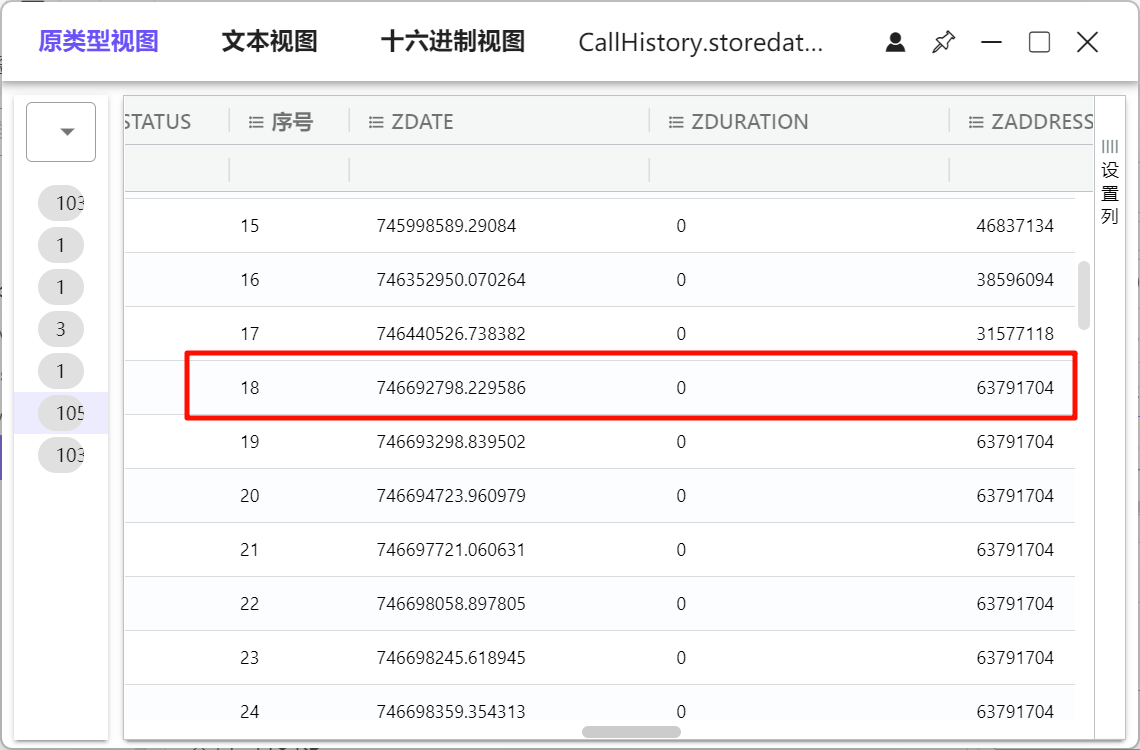
Task: Click the ZDATE filter input field
Action: point(498,169)
